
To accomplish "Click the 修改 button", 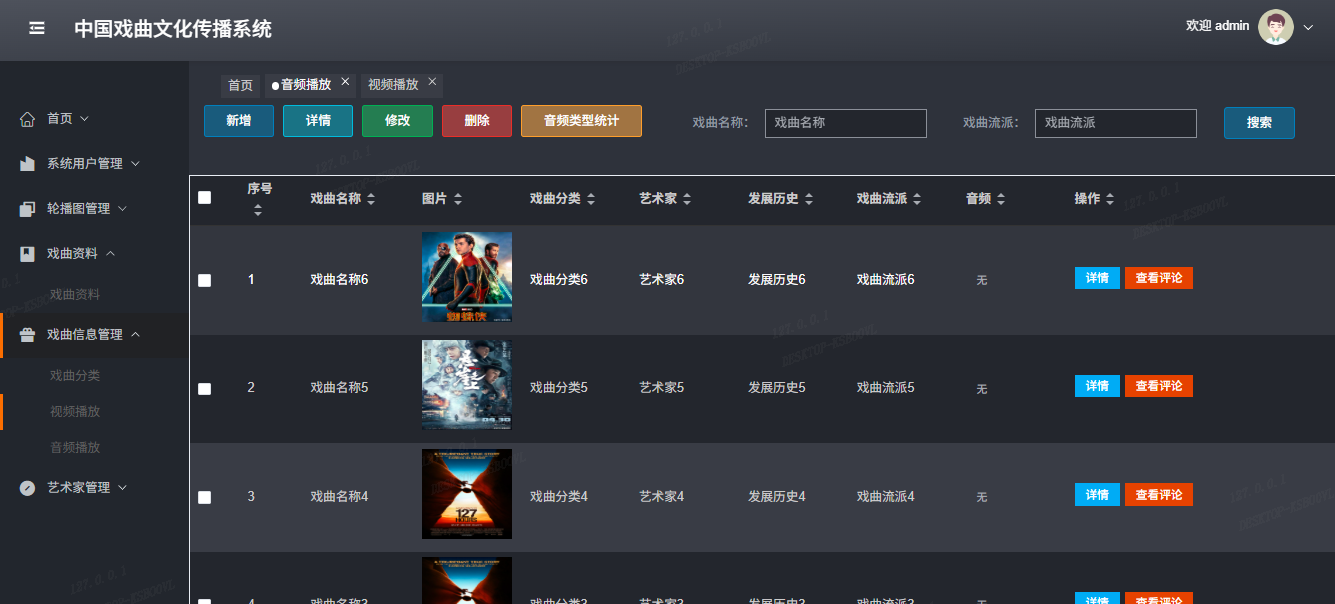I will (398, 121).
